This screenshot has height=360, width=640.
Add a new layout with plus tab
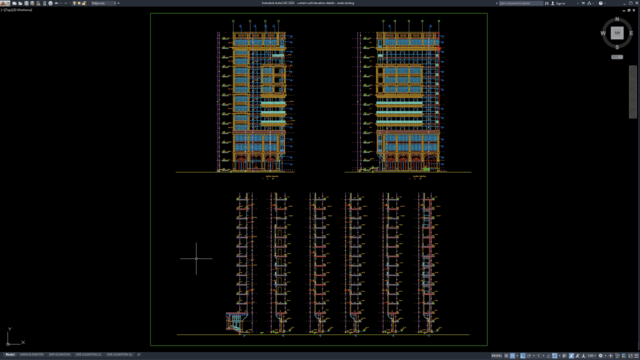point(139,355)
